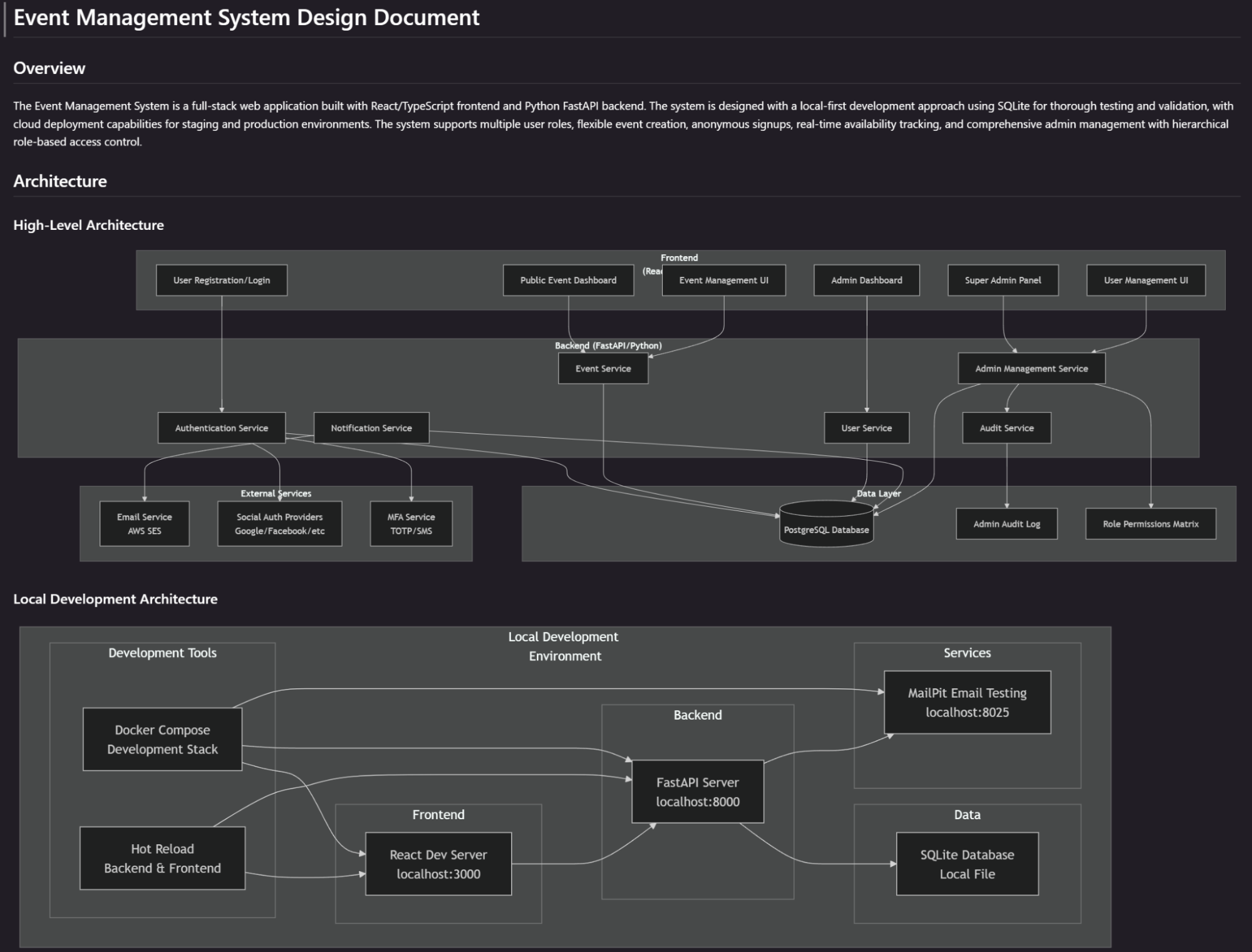
Task: Click the React Dev Server node
Action: click(438, 864)
